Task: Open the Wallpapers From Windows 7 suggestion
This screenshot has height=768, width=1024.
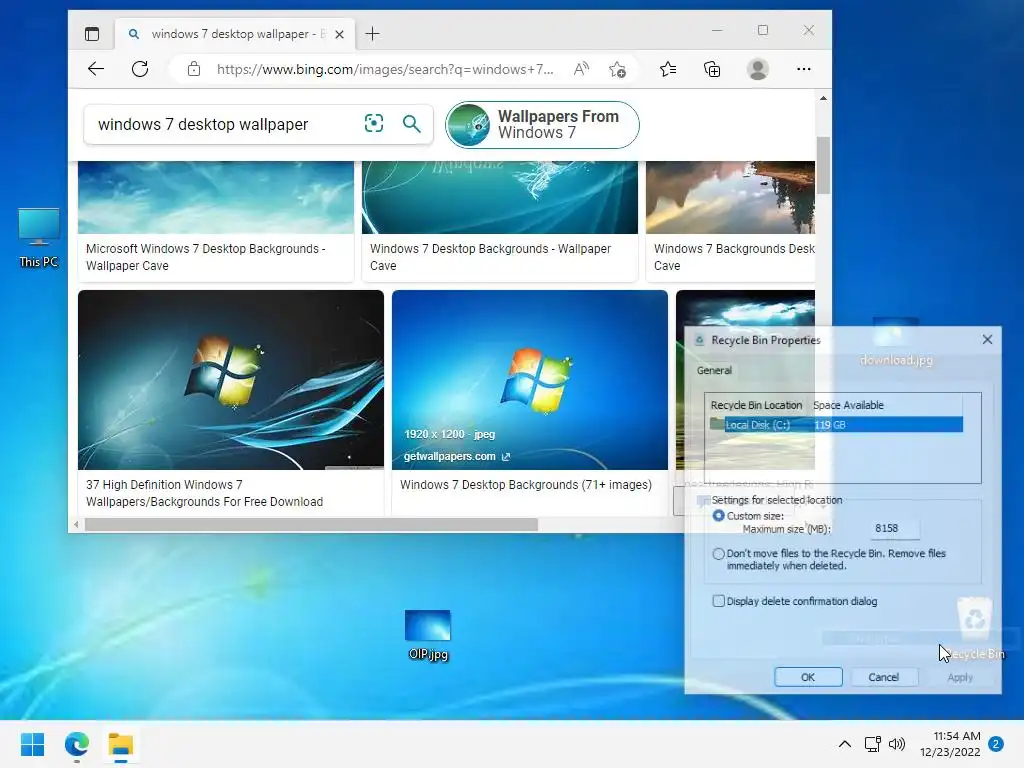Action: click(x=542, y=125)
